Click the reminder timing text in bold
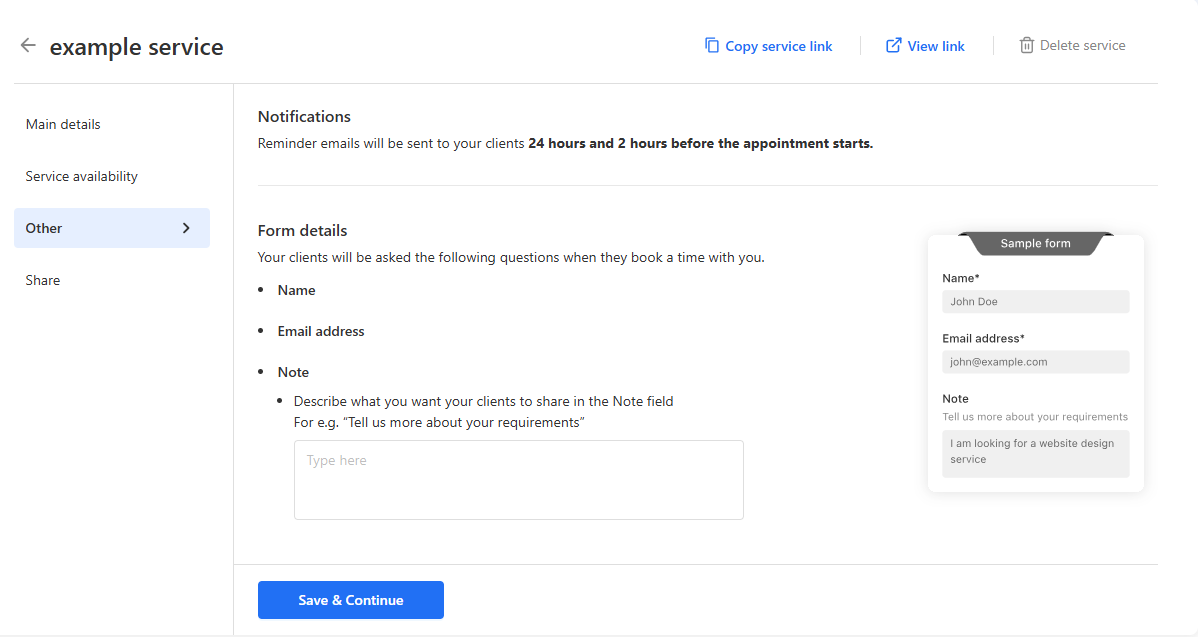 [x=701, y=143]
